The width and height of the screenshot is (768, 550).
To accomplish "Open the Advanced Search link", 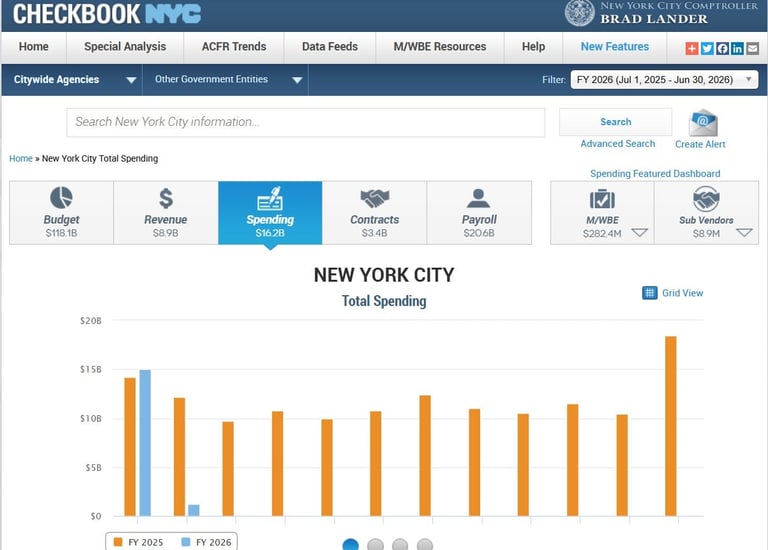I will [618, 143].
